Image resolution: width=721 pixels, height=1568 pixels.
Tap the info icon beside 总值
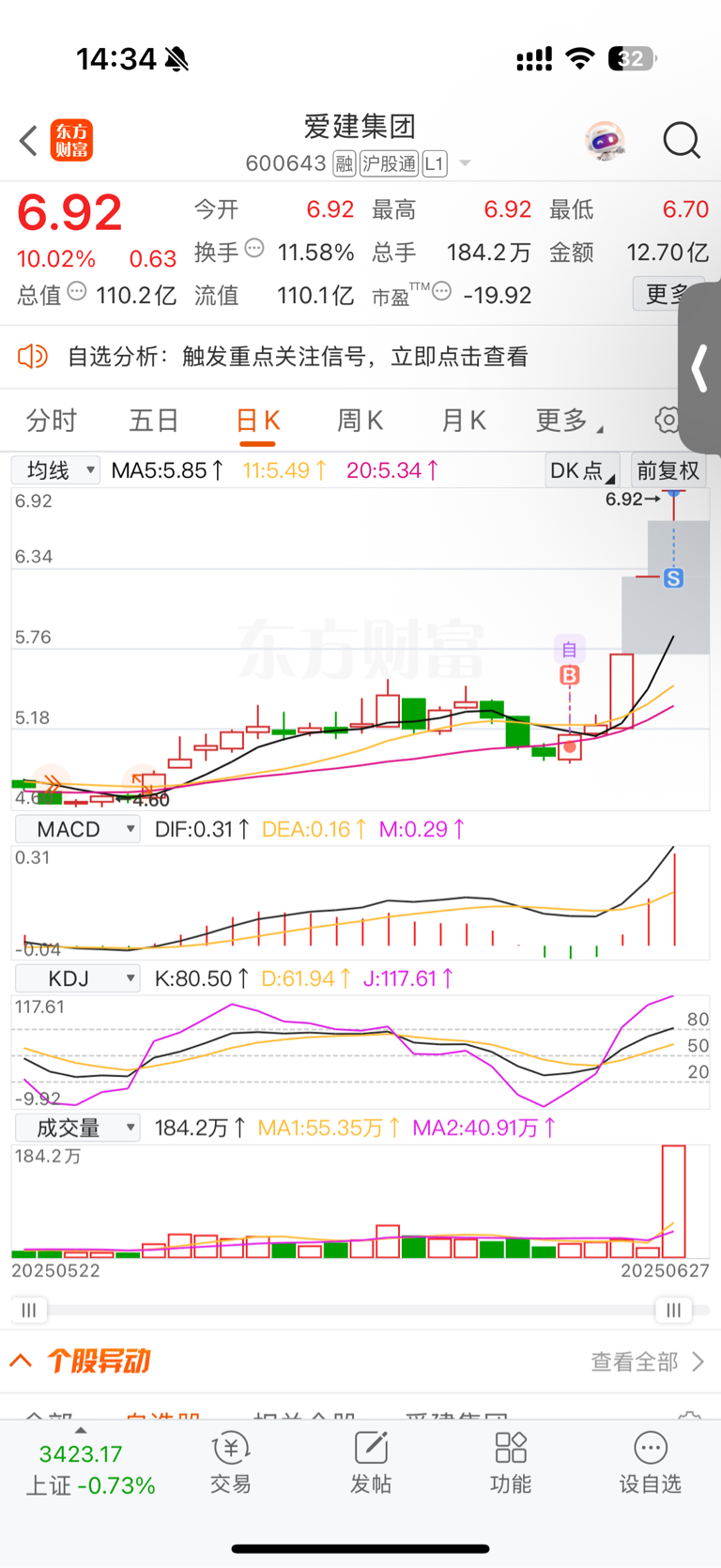click(x=77, y=292)
